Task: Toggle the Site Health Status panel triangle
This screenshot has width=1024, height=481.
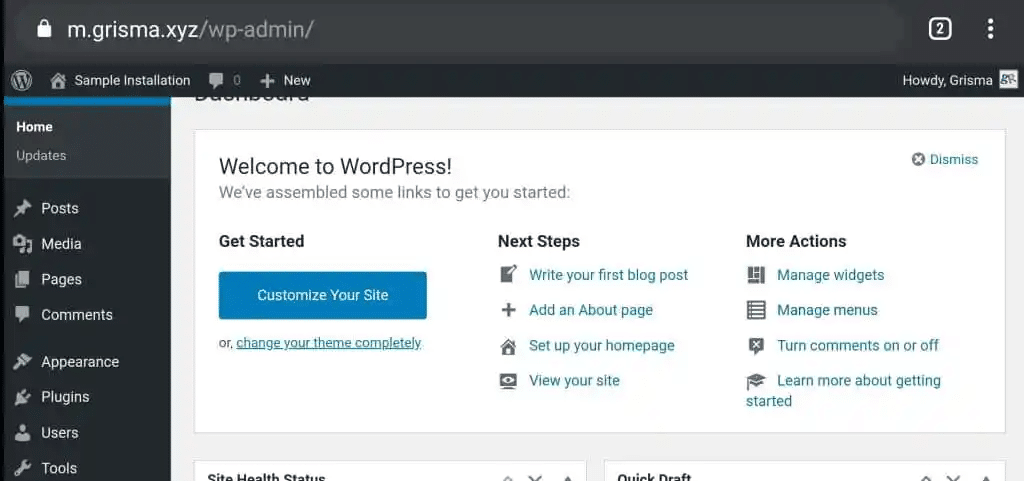Action: click(x=568, y=478)
